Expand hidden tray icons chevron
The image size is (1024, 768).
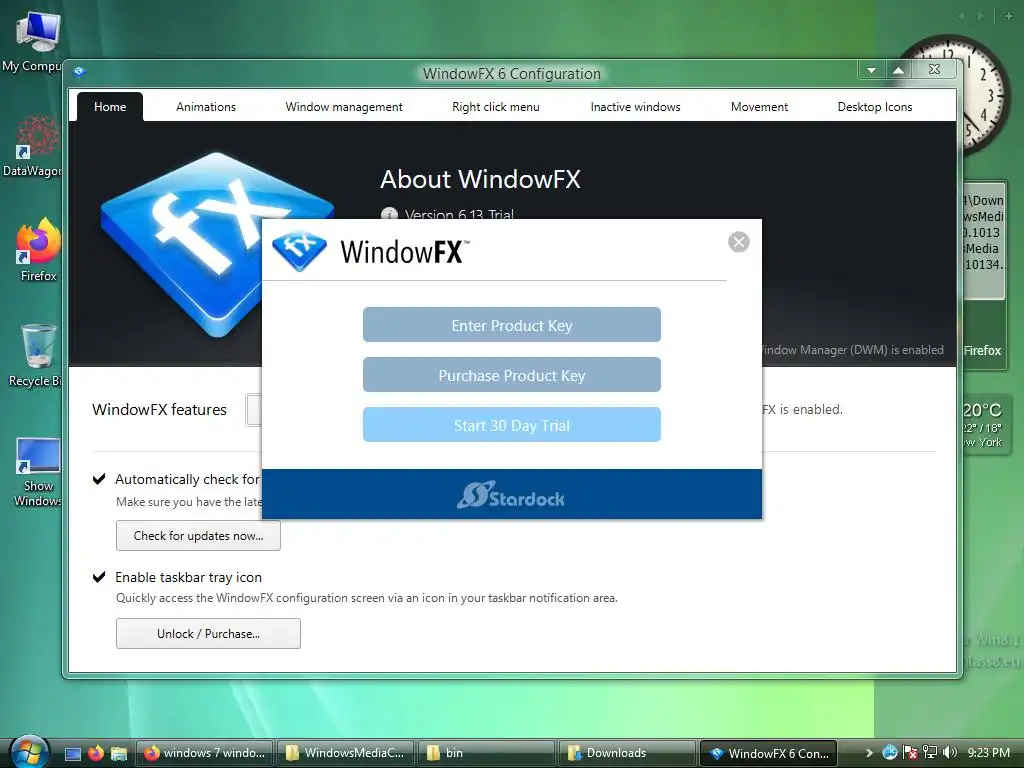click(869, 753)
